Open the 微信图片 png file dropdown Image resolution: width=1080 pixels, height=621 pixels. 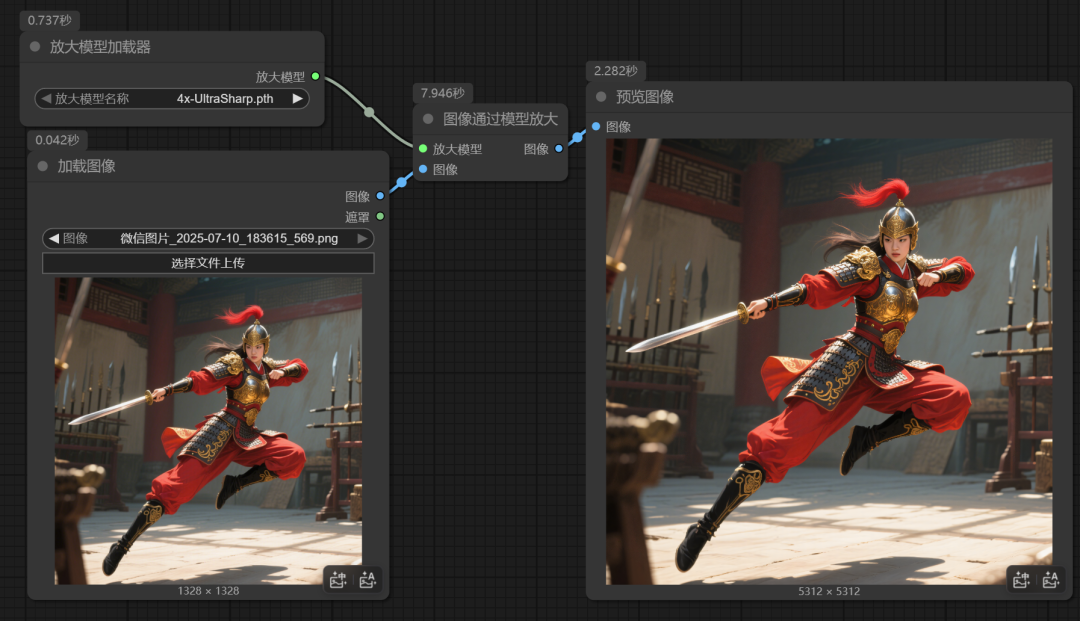point(208,238)
